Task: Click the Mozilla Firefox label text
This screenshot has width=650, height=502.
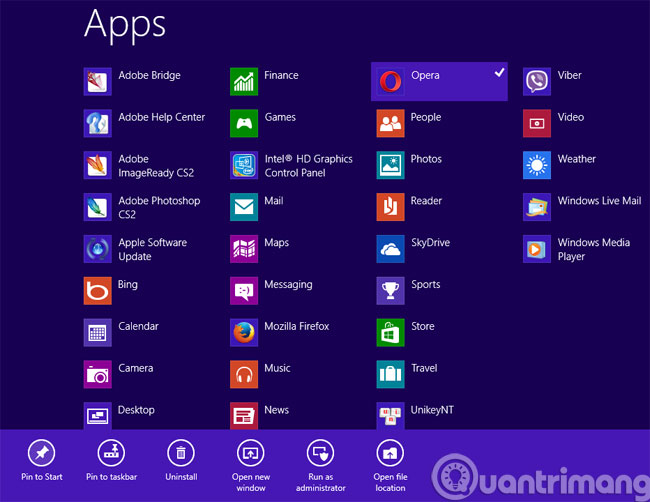Action: 297,327
